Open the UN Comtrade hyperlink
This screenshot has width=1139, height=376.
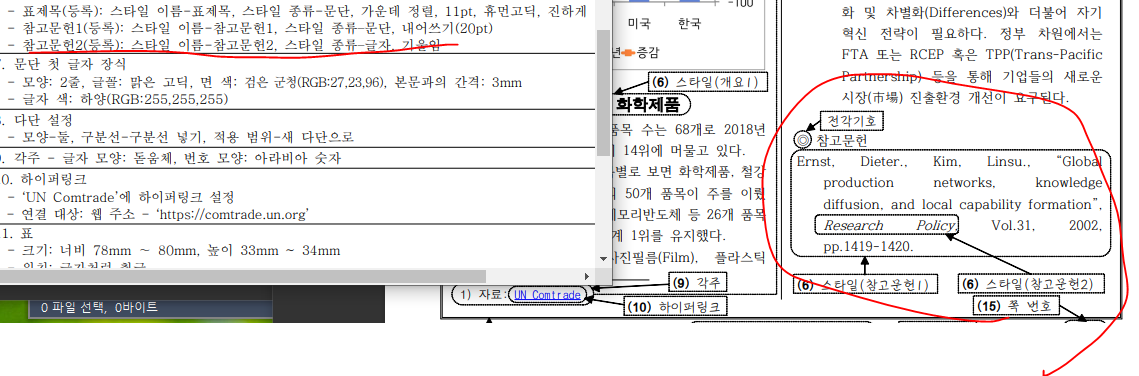point(547,295)
